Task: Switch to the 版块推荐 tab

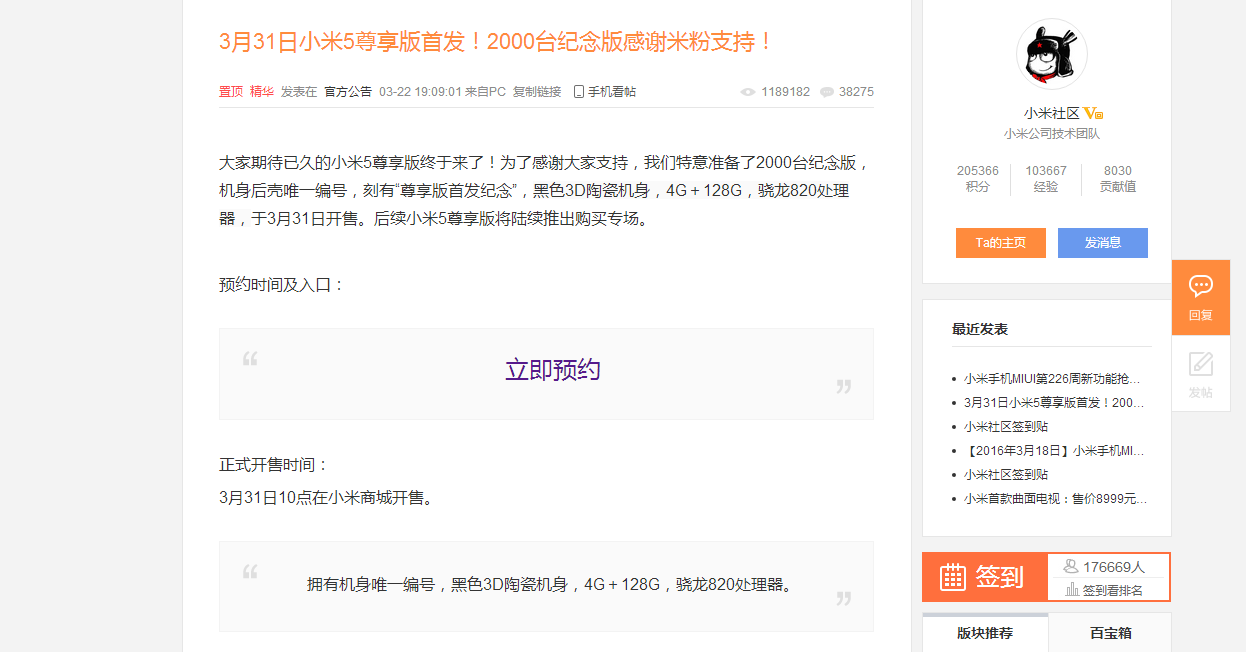Action: click(985, 633)
